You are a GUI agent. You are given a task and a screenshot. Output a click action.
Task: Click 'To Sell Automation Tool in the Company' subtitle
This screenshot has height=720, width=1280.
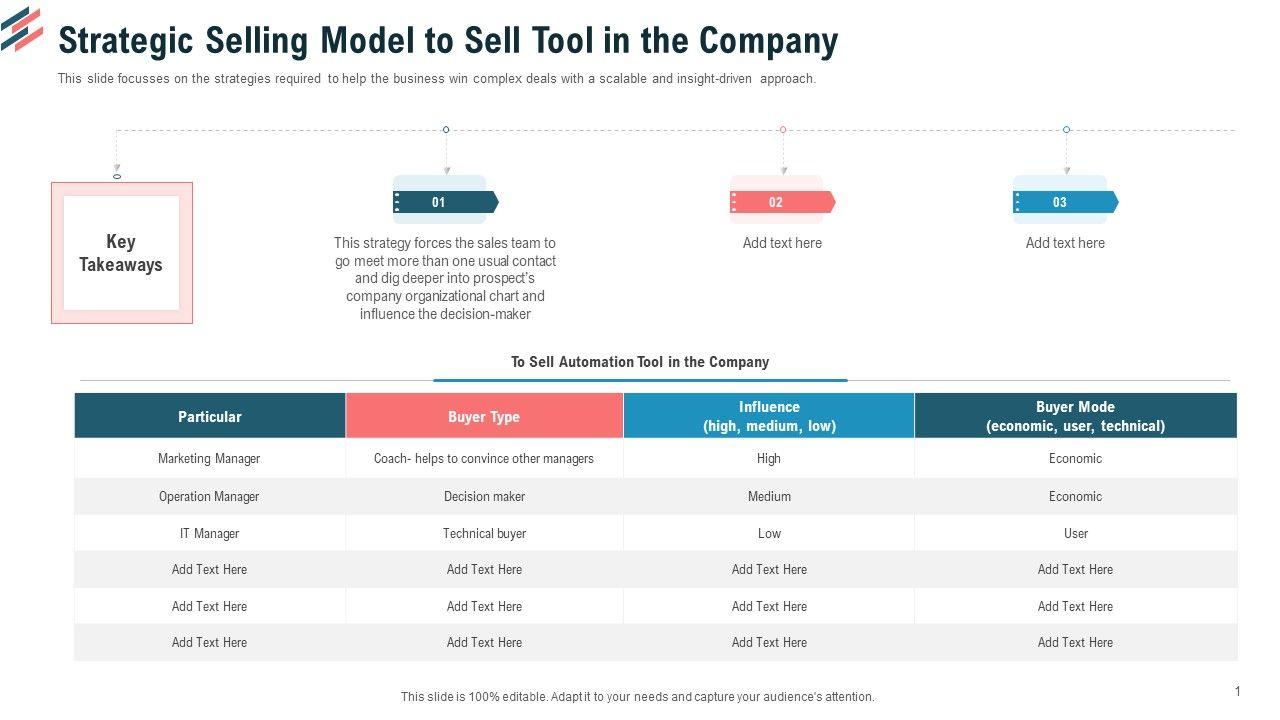(640, 362)
